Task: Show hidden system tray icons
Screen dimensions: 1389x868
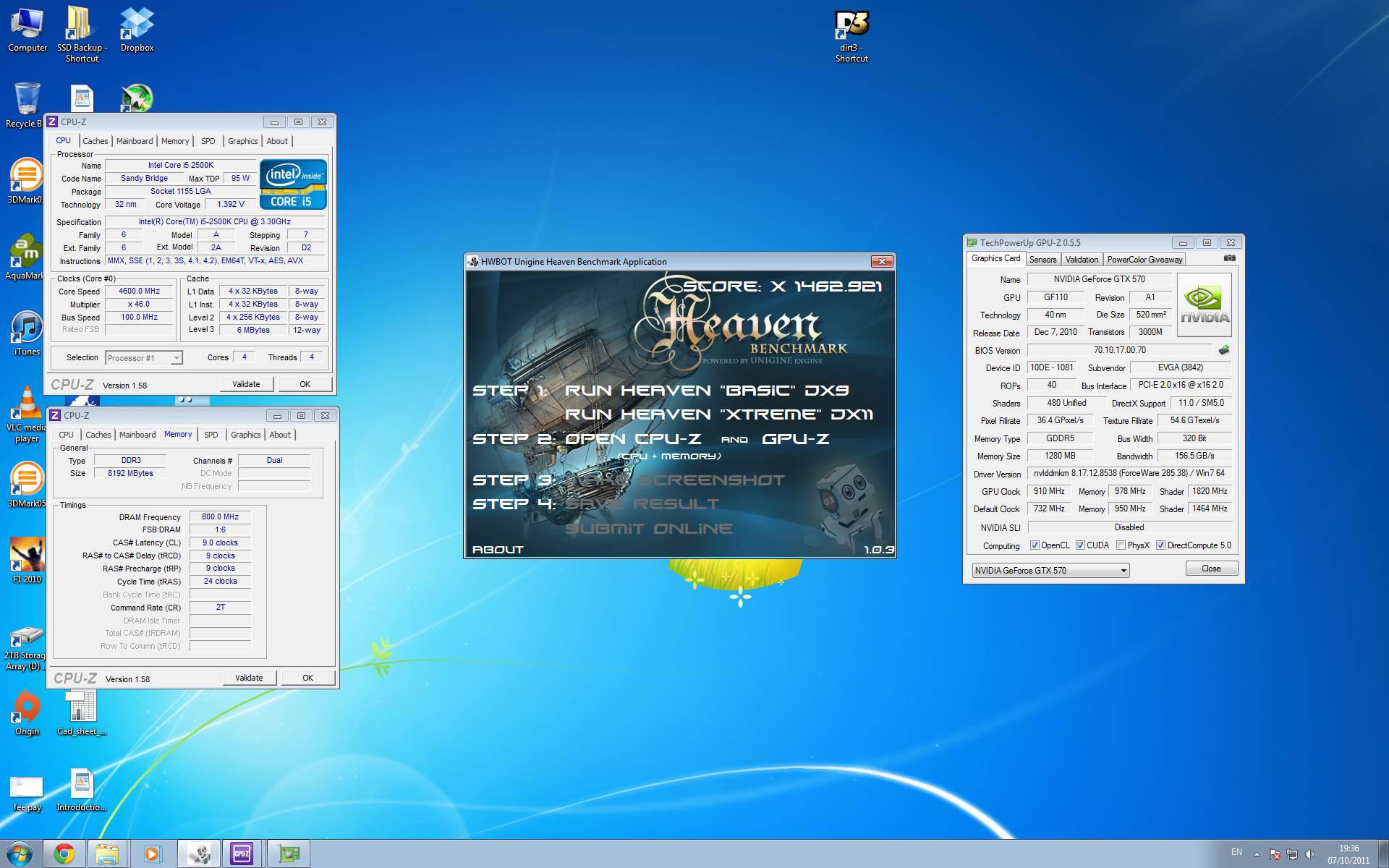Action: [1256, 854]
